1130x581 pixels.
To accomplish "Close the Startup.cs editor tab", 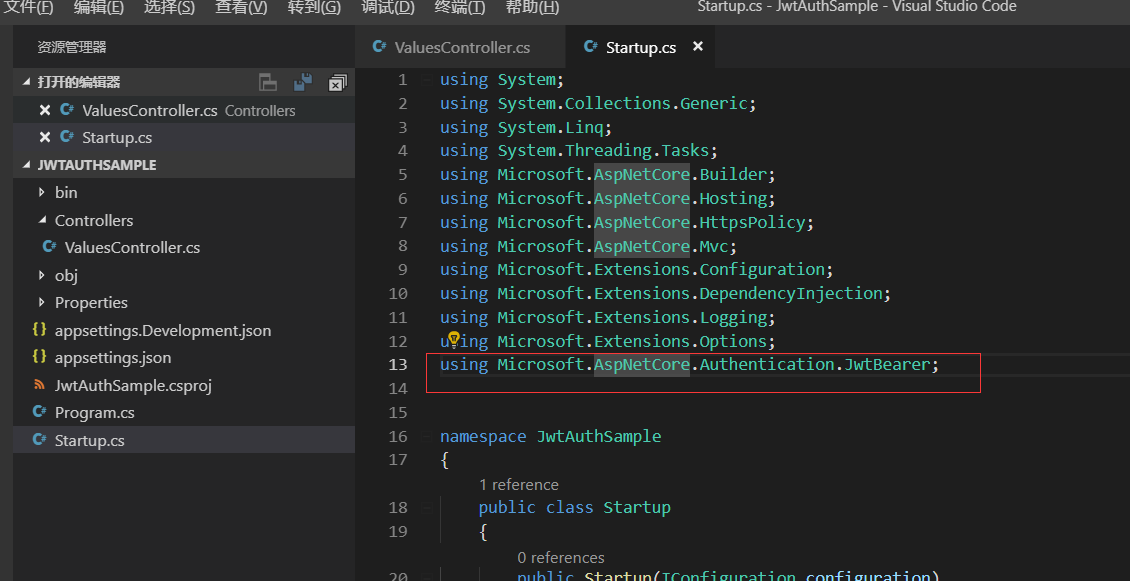I will 698,46.
